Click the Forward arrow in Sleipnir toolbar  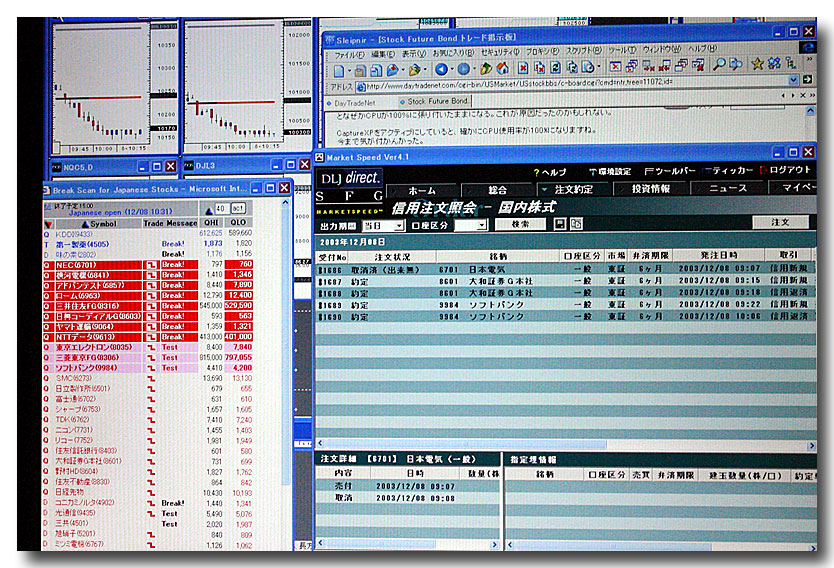coord(464,69)
